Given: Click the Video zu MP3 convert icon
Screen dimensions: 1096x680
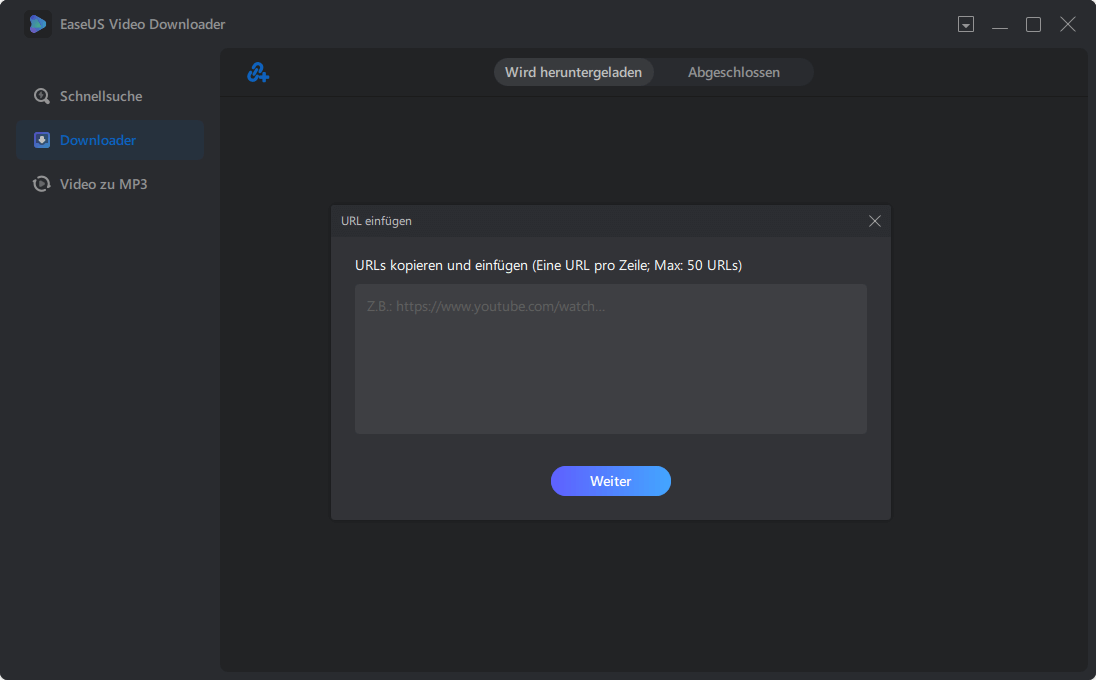Looking at the screenshot, I should 42,184.
